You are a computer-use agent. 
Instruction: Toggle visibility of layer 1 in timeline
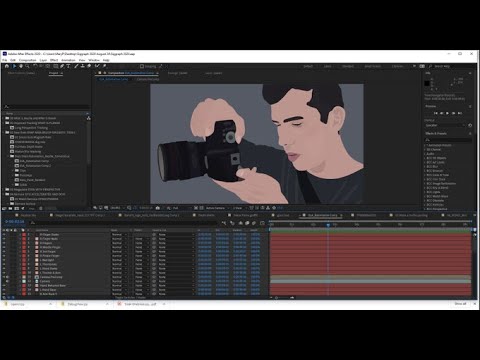[4, 235]
